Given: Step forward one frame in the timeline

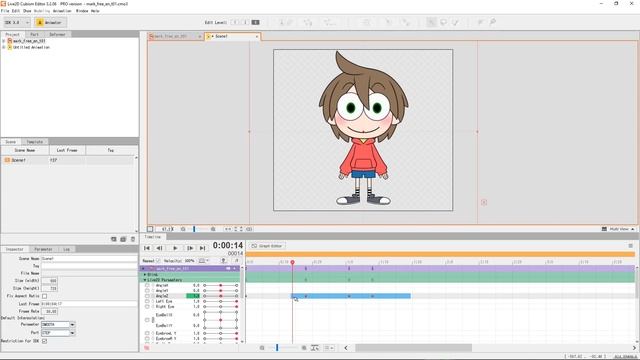Looking at the screenshot, I should pyautogui.click(x=190, y=248).
